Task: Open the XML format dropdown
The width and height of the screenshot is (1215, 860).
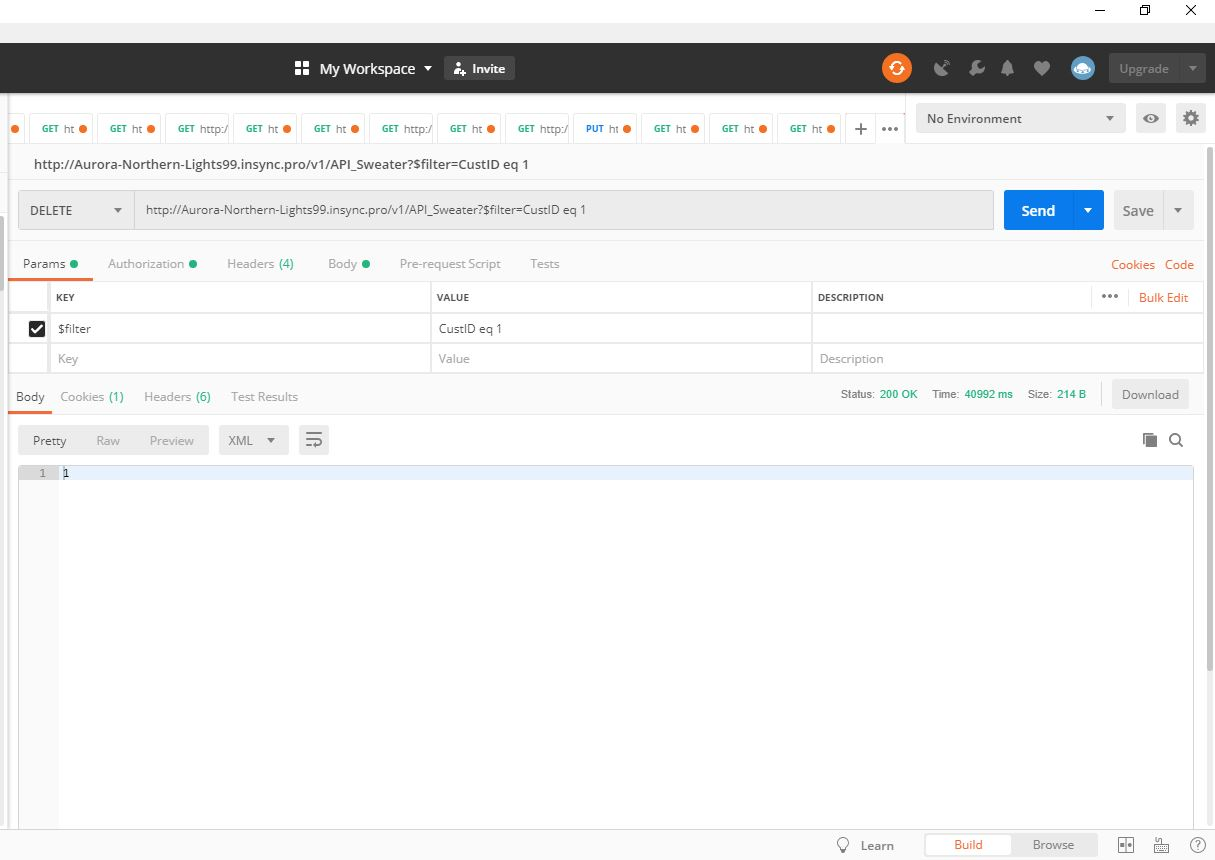Action: click(x=253, y=440)
